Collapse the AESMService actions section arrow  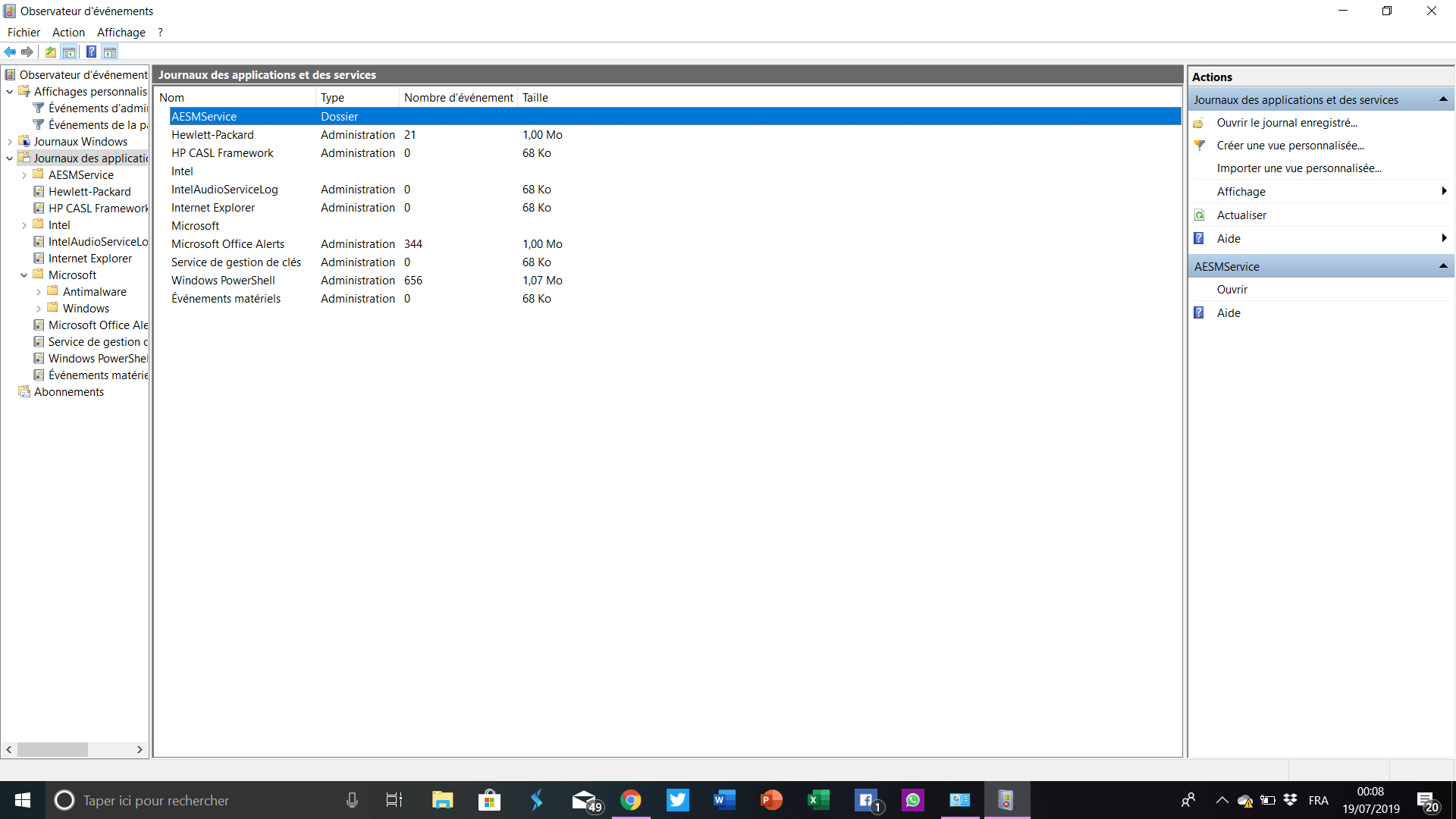click(1442, 266)
